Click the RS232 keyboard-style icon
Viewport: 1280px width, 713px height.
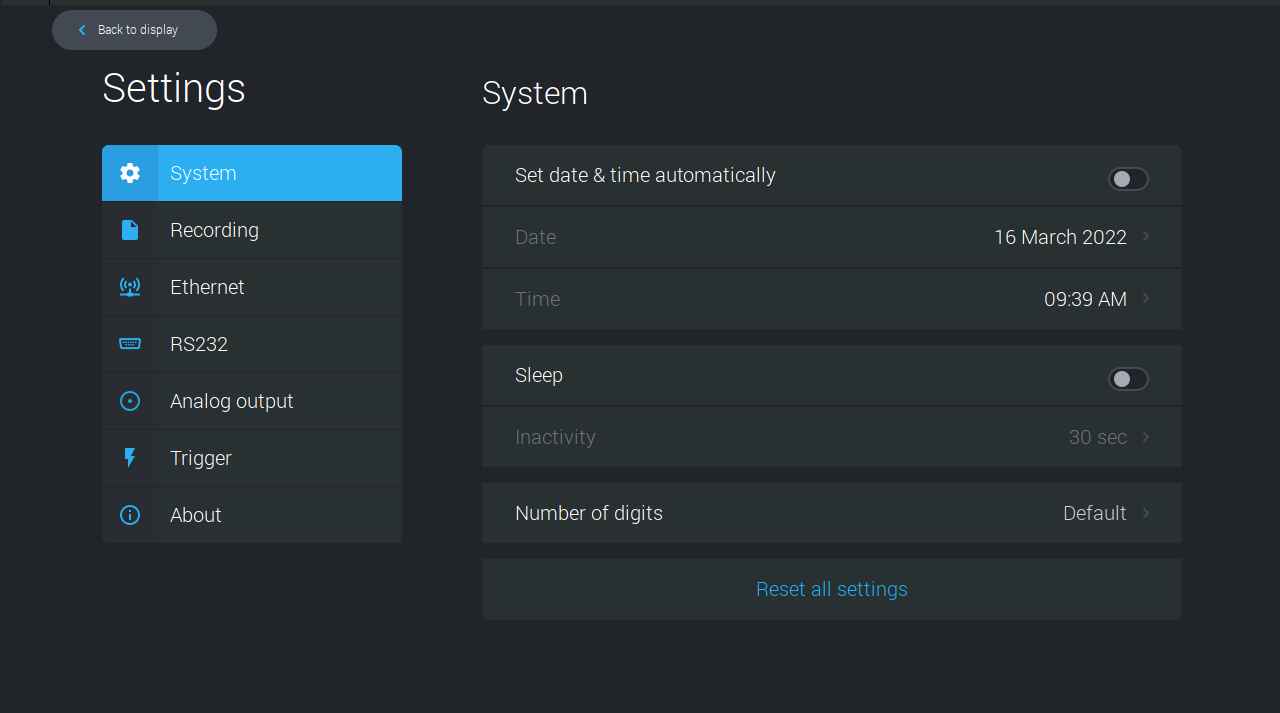(130, 344)
